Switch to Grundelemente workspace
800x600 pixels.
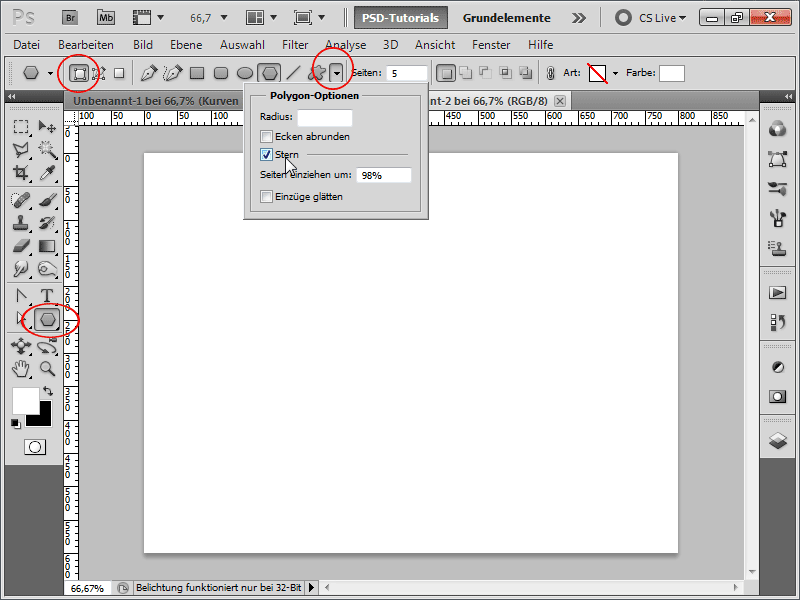pos(506,18)
